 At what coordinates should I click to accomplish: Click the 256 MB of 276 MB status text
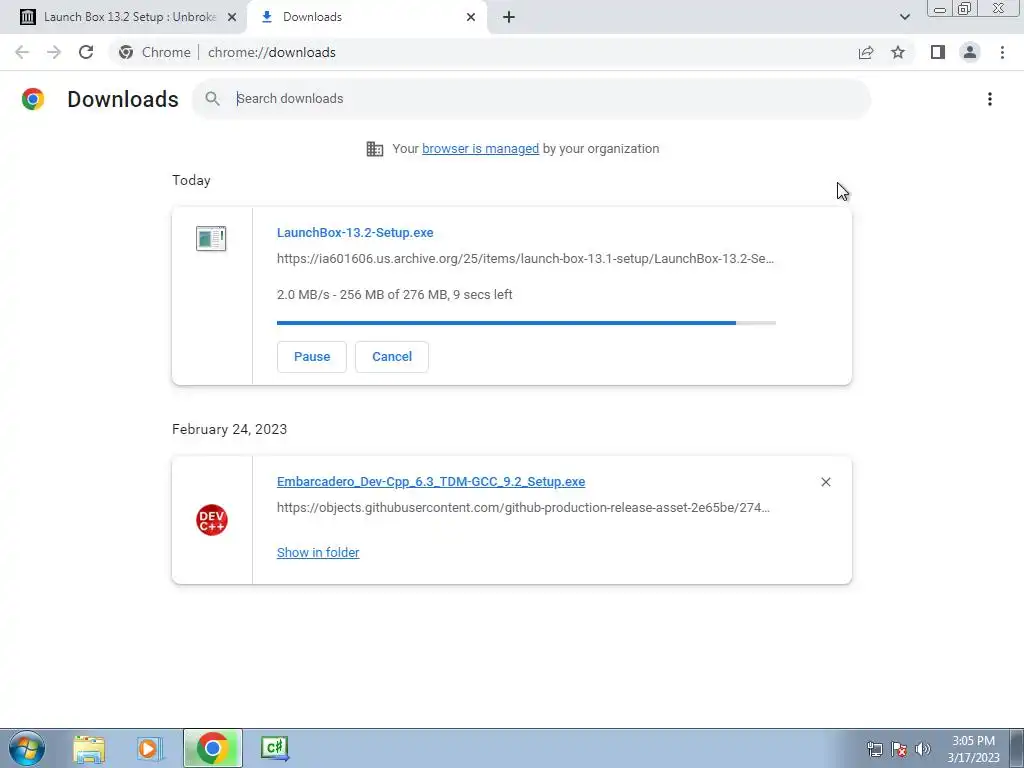point(393,295)
